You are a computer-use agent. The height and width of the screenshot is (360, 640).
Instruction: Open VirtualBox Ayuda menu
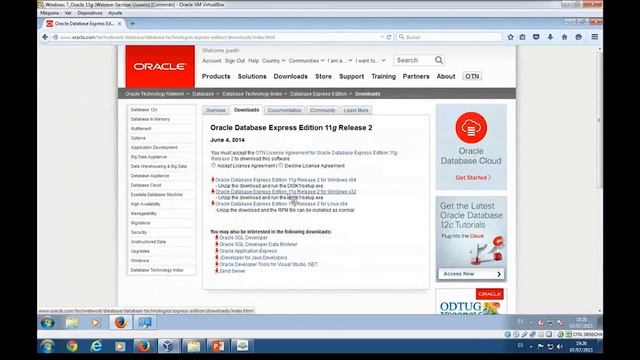click(115, 13)
